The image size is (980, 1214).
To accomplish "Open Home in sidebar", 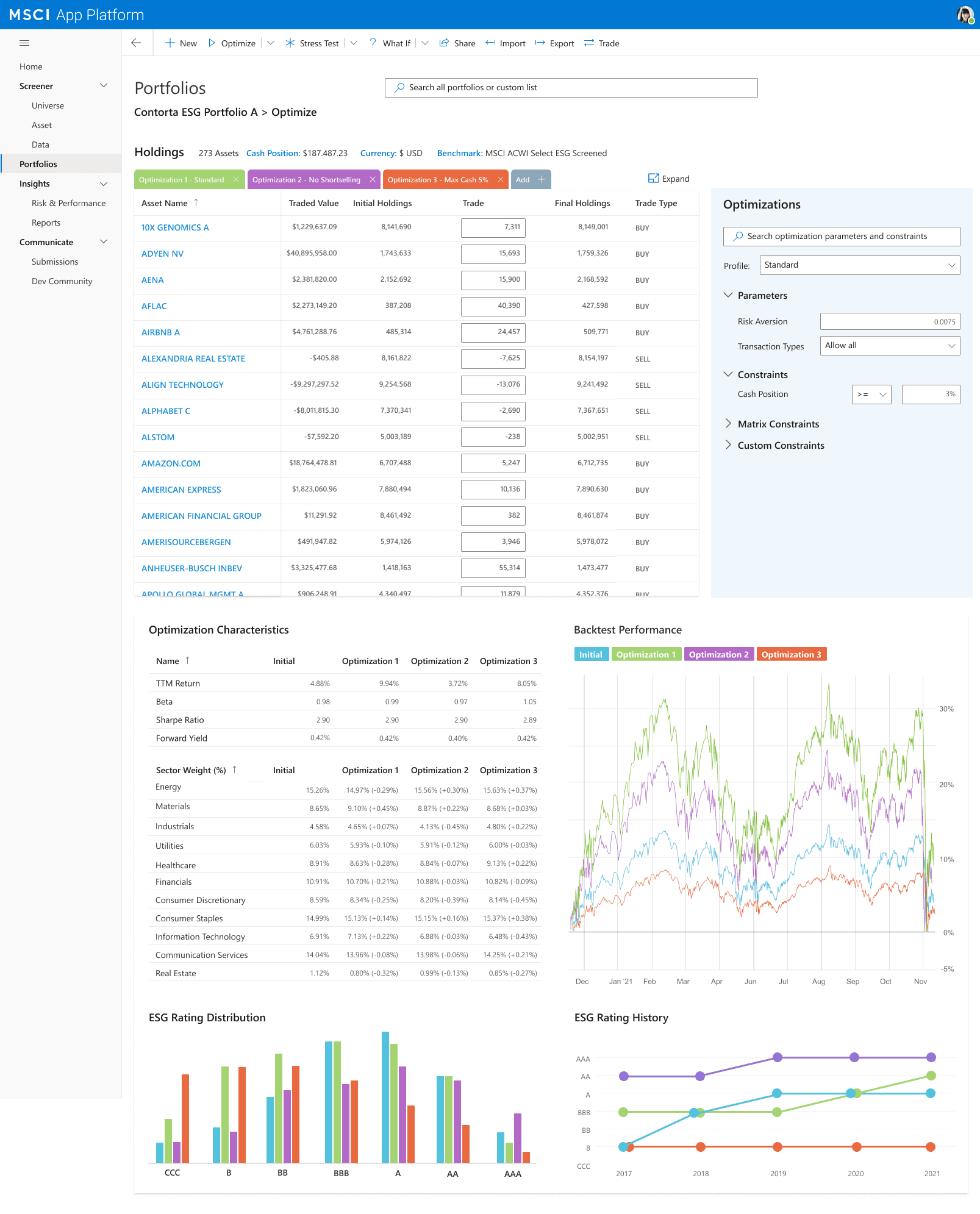I will (x=31, y=66).
